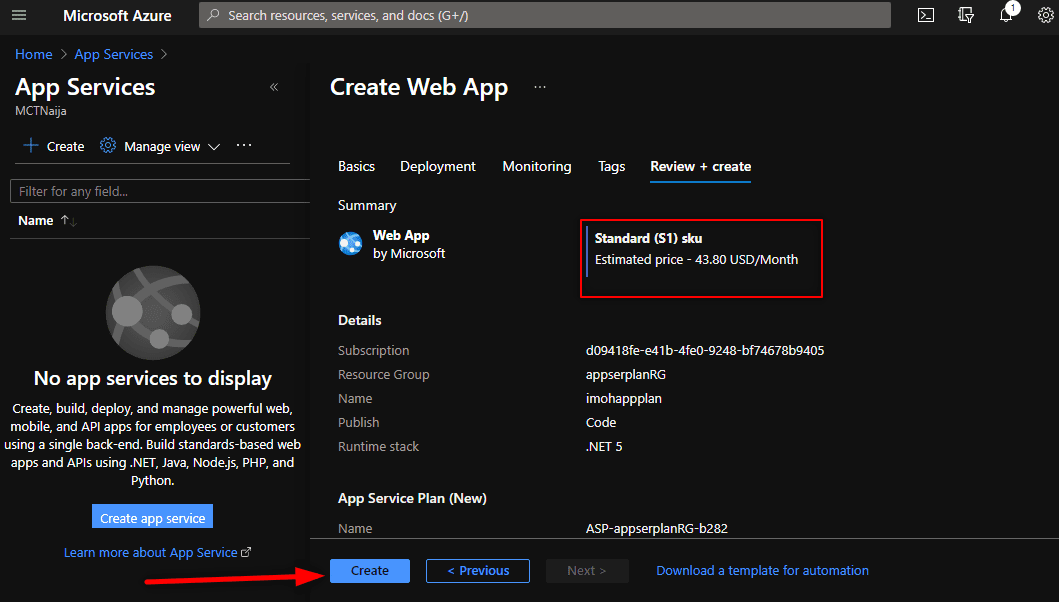Click Standard (S1) sku text

tap(648, 238)
